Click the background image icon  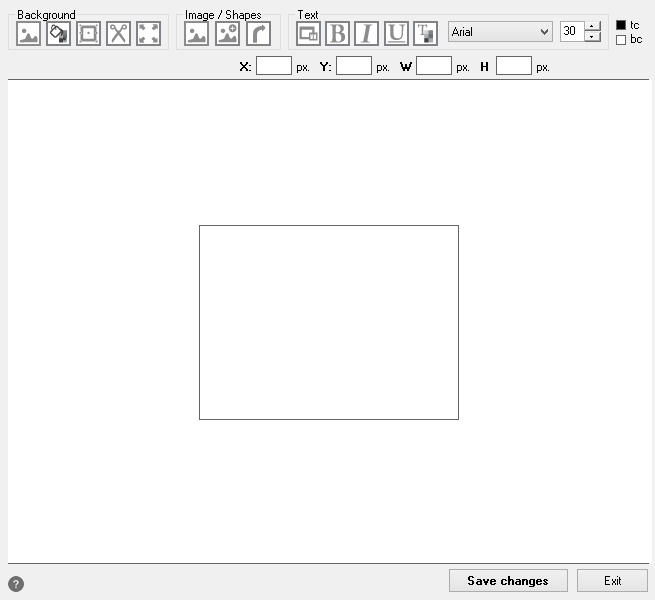click(x=29, y=33)
